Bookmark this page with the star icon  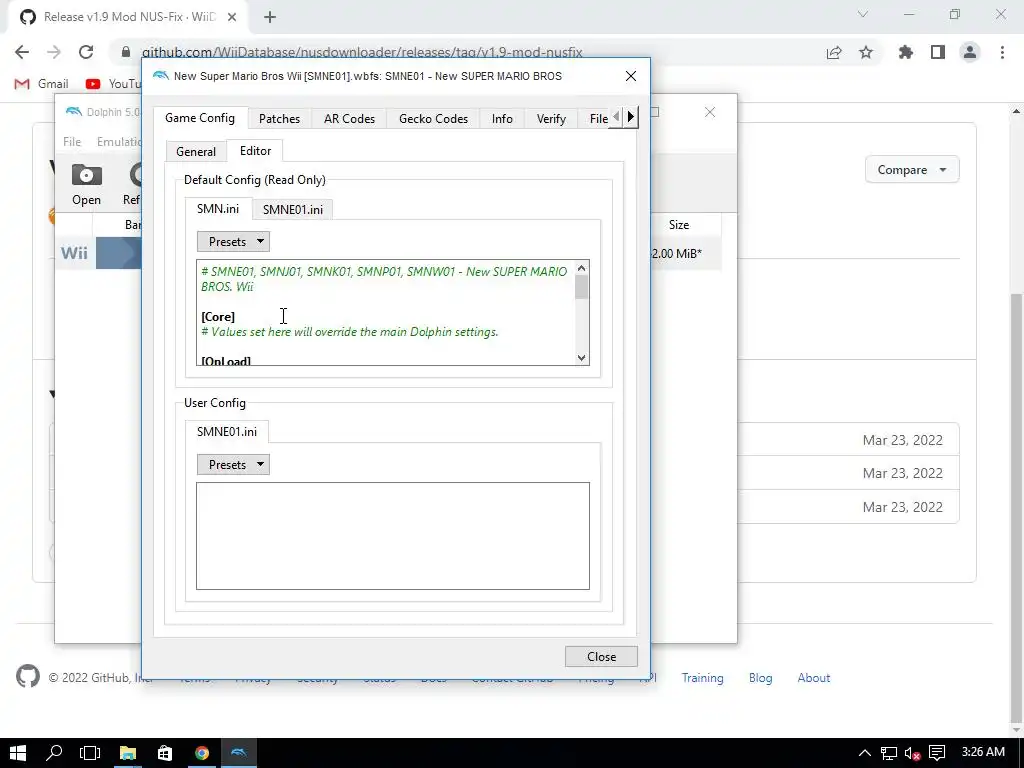[866, 52]
